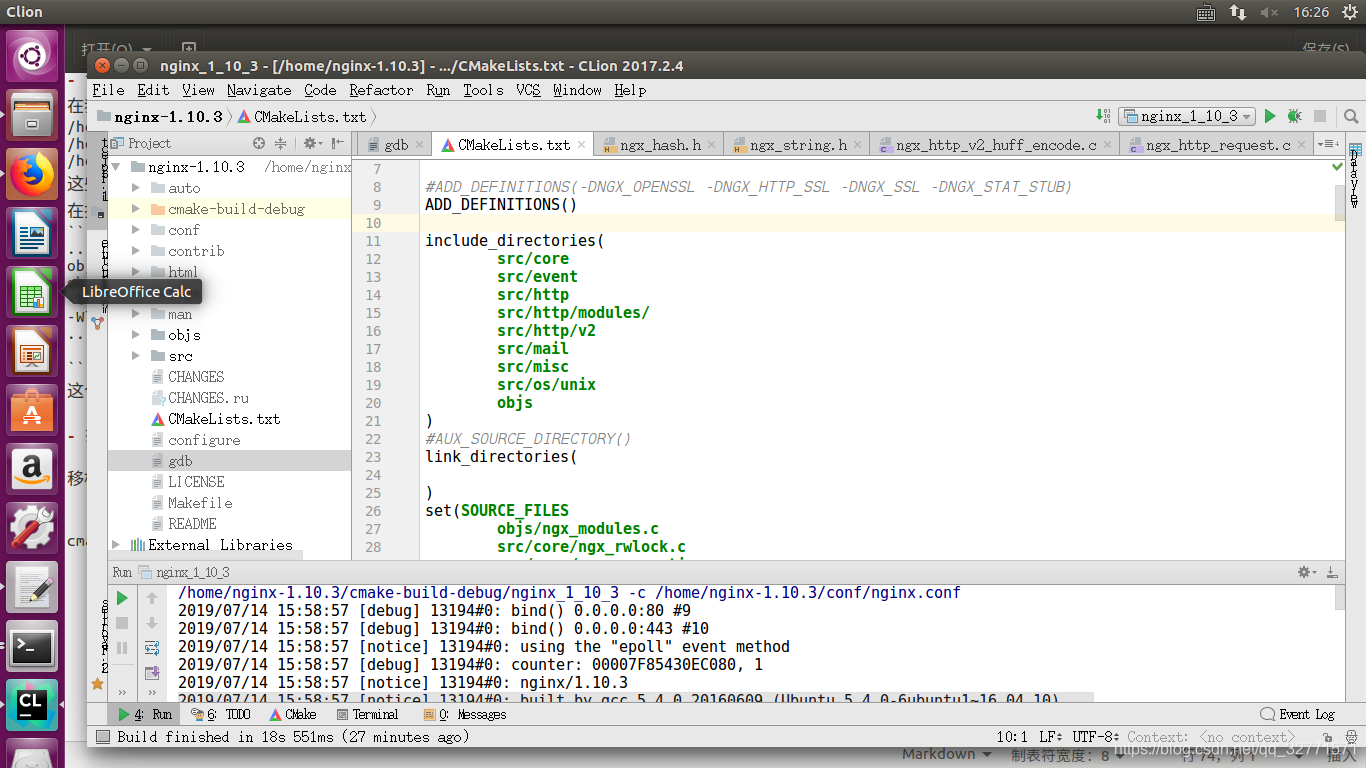The height and width of the screenshot is (768, 1366).
Task: Close the ngx_http_request.c editor tab
Action: (x=1302, y=145)
